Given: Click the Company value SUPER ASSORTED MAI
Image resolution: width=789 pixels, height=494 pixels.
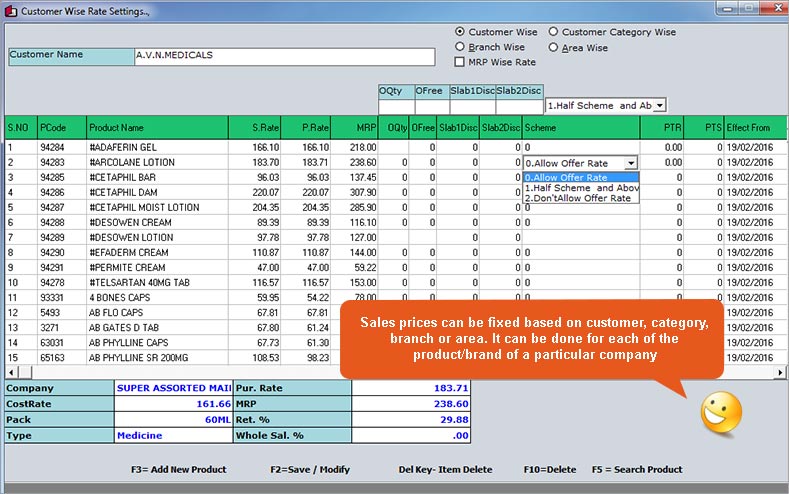Looking at the screenshot, I should click(x=174, y=388).
